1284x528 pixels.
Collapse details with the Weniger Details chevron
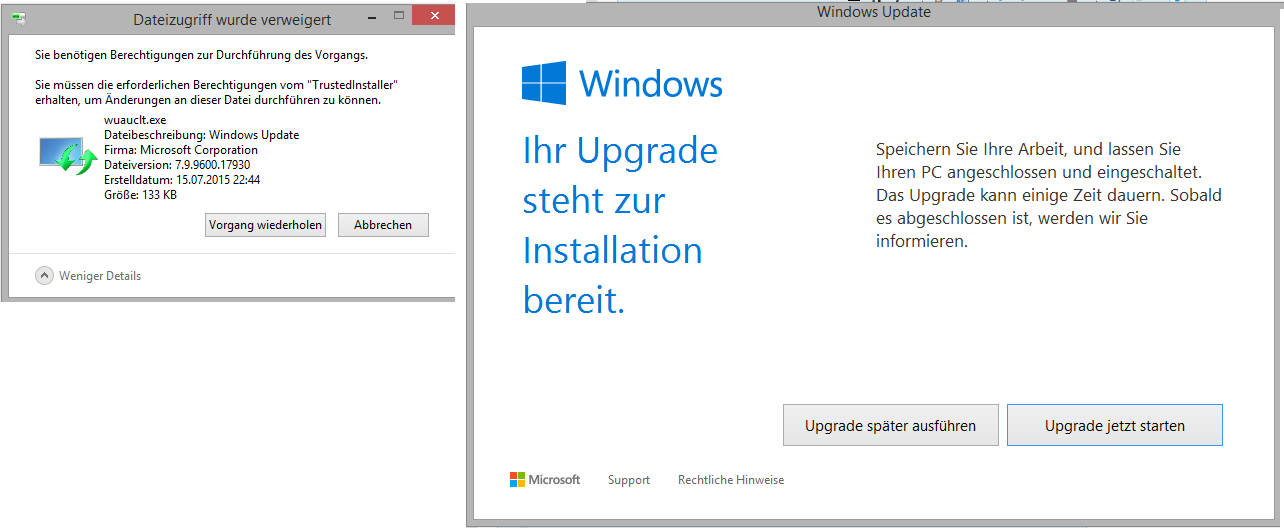pyautogui.click(x=44, y=276)
